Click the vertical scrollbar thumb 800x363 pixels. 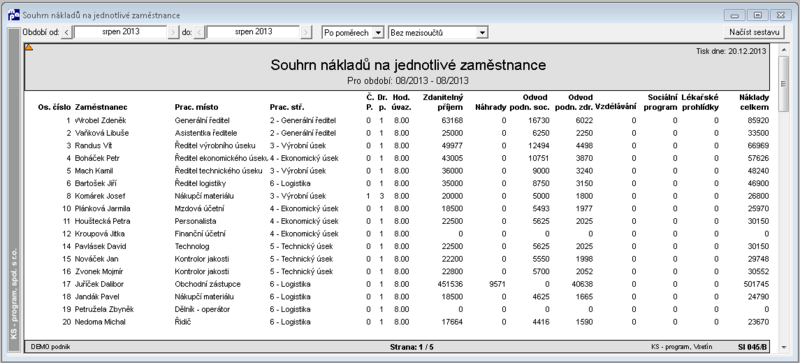pos(784,84)
